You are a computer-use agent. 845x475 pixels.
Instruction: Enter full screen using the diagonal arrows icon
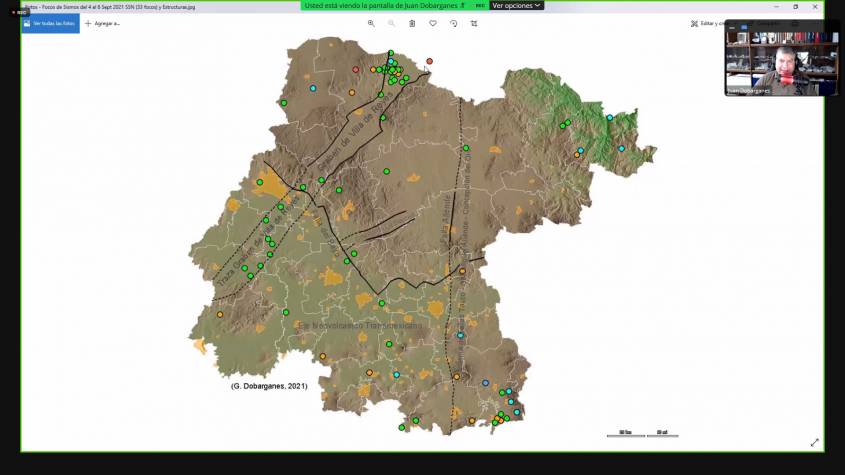click(814, 442)
